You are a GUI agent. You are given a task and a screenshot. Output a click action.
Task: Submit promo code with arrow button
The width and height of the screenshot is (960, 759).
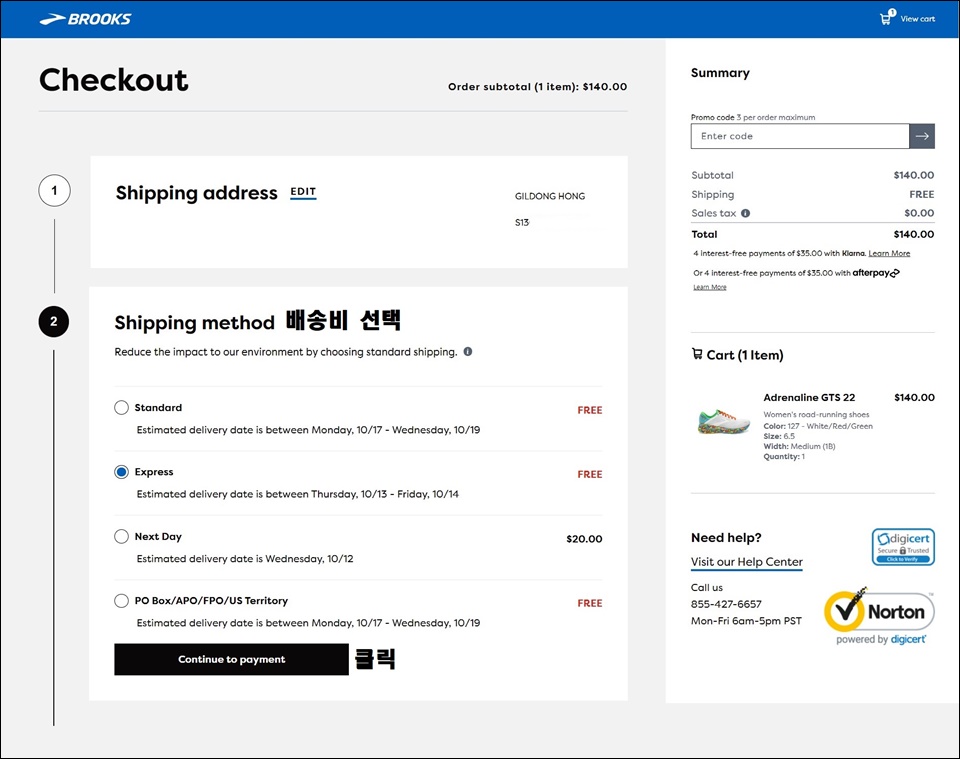pyautogui.click(x=922, y=136)
